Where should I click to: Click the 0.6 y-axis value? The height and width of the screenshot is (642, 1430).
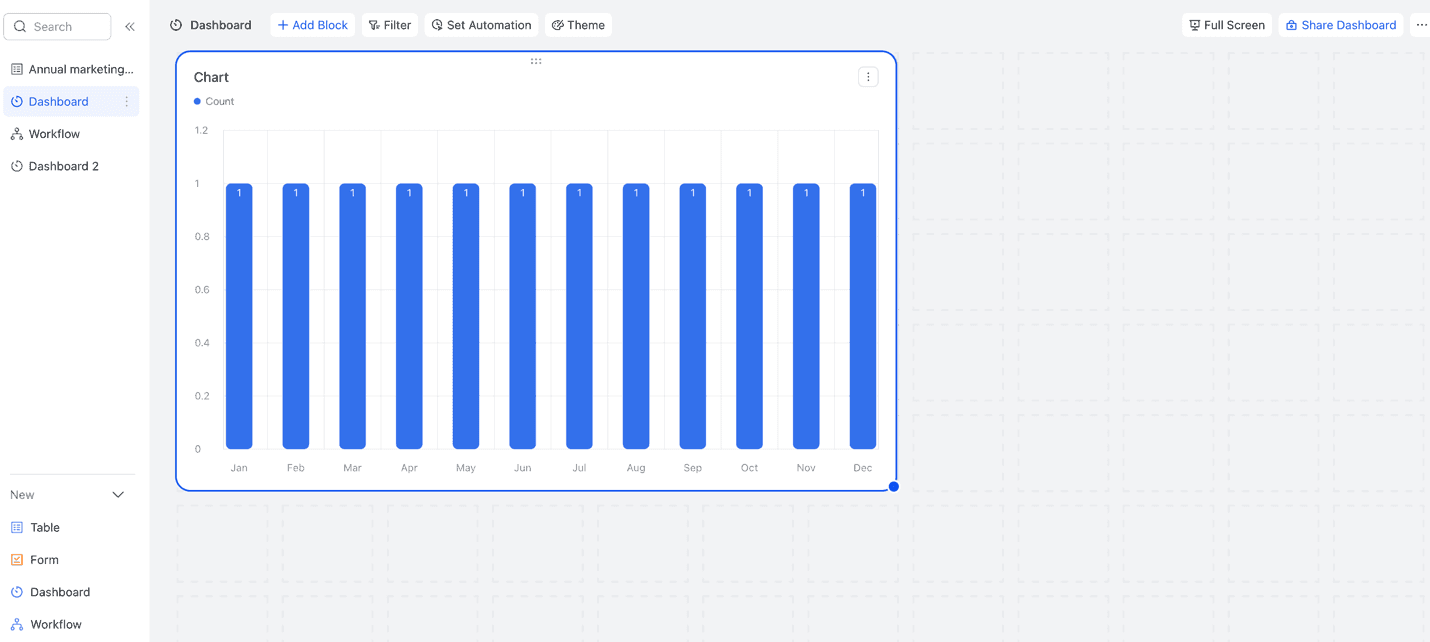(202, 290)
